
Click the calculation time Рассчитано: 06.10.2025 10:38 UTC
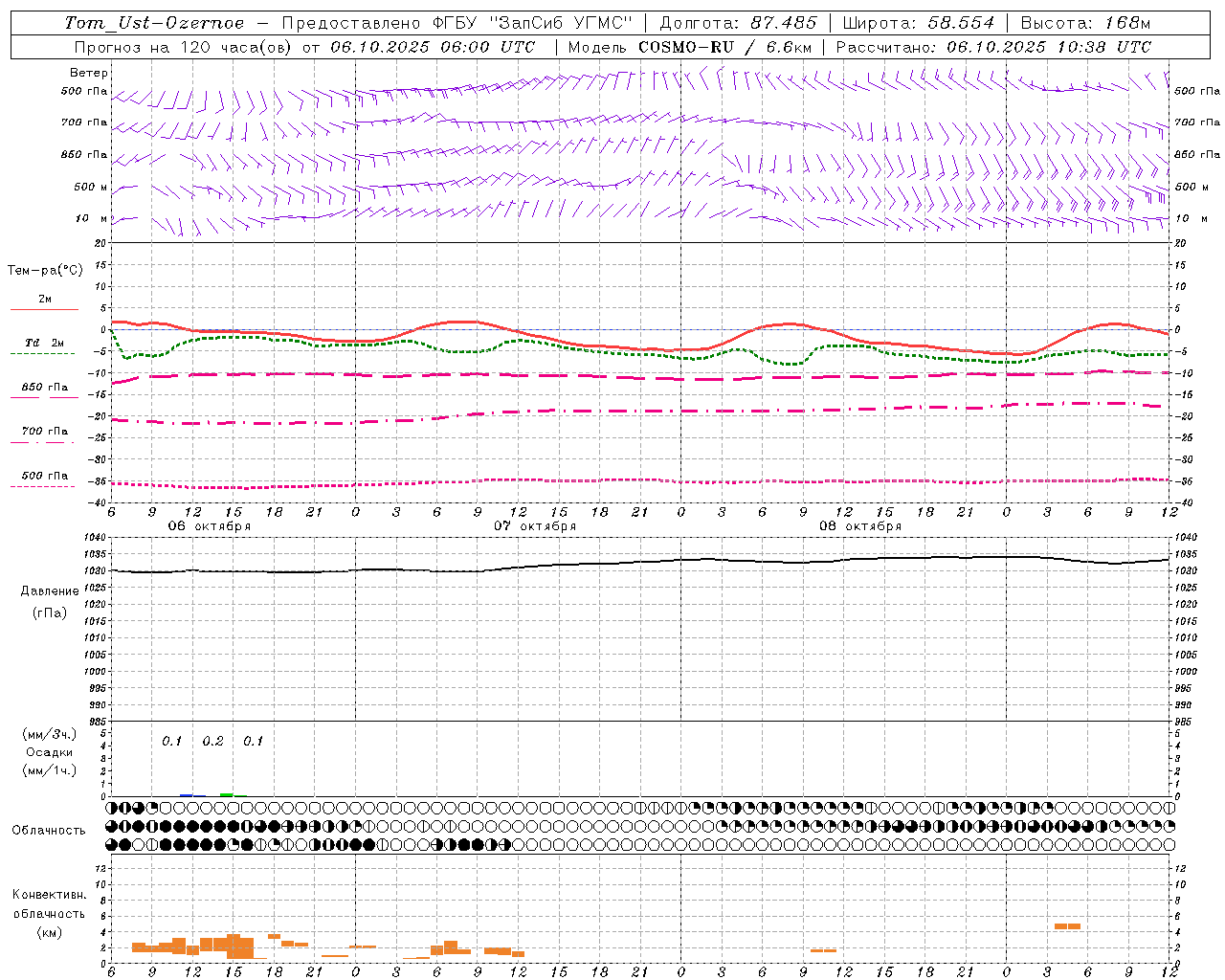tap(993, 47)
